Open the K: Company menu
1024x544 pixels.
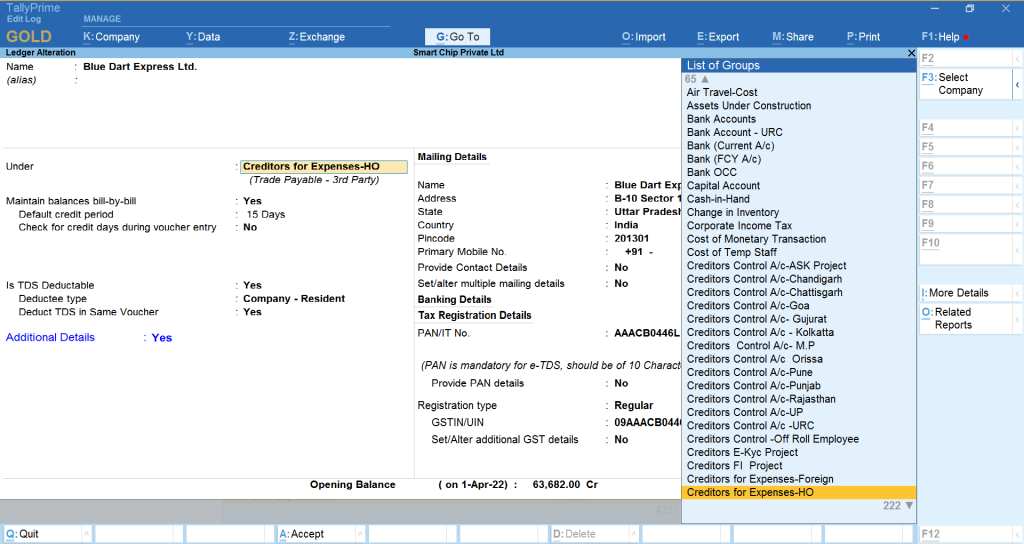(111, 37)
